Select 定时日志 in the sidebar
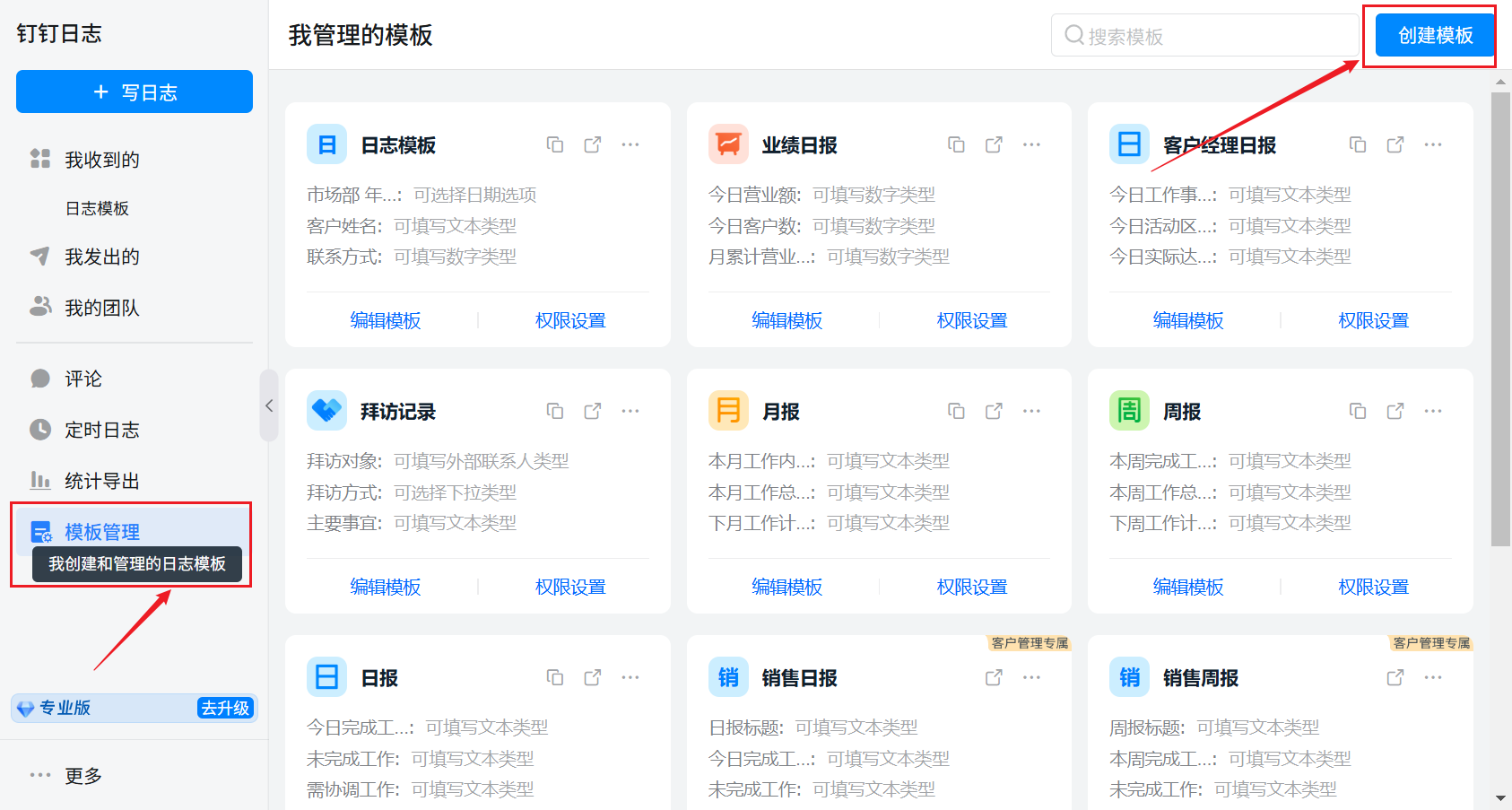The height and width of the screenshot is (810, 1512). click(x=101, y=430)
